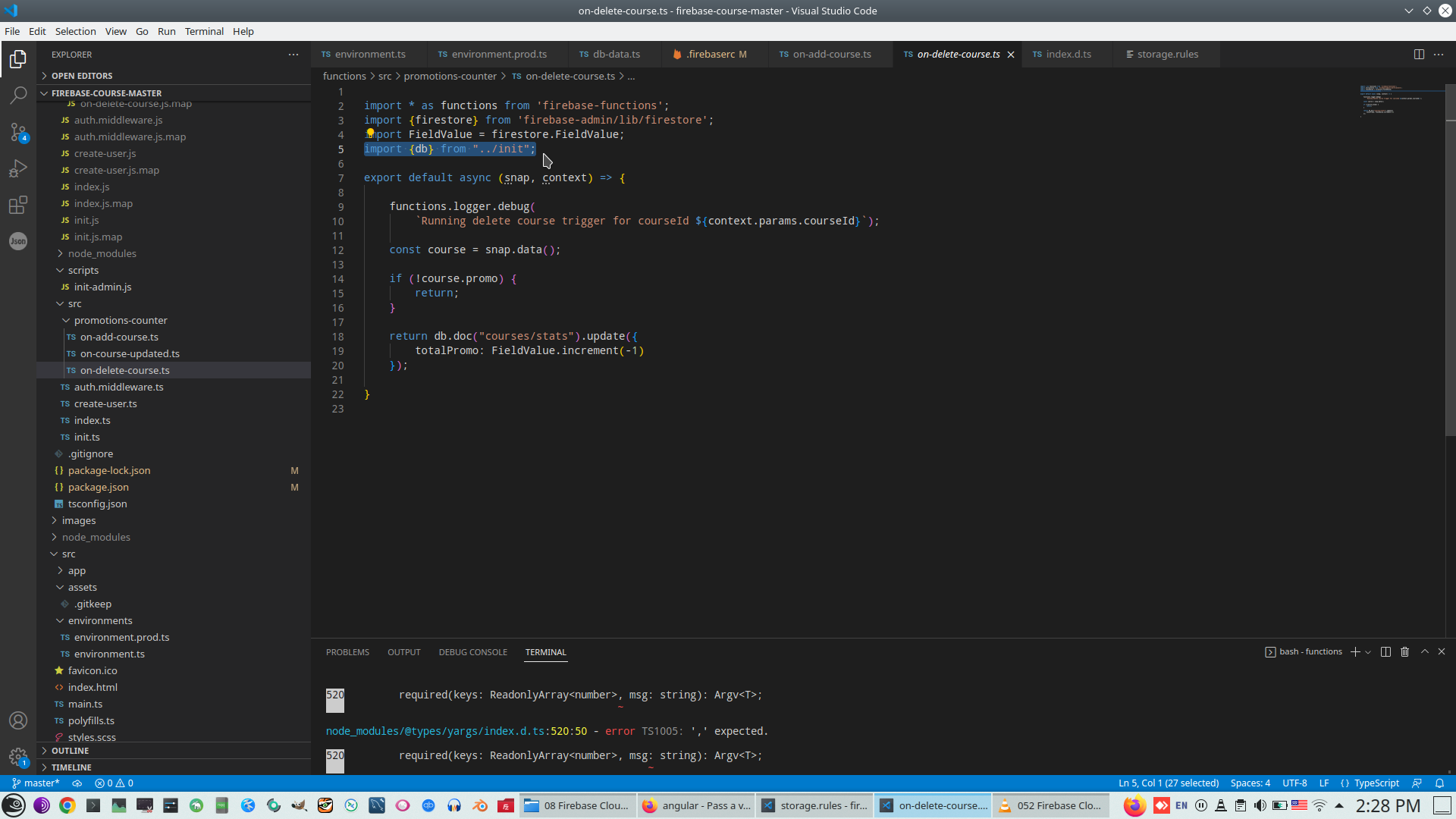
Task: Open the Search view in activity bar
Action: [18, 96]
